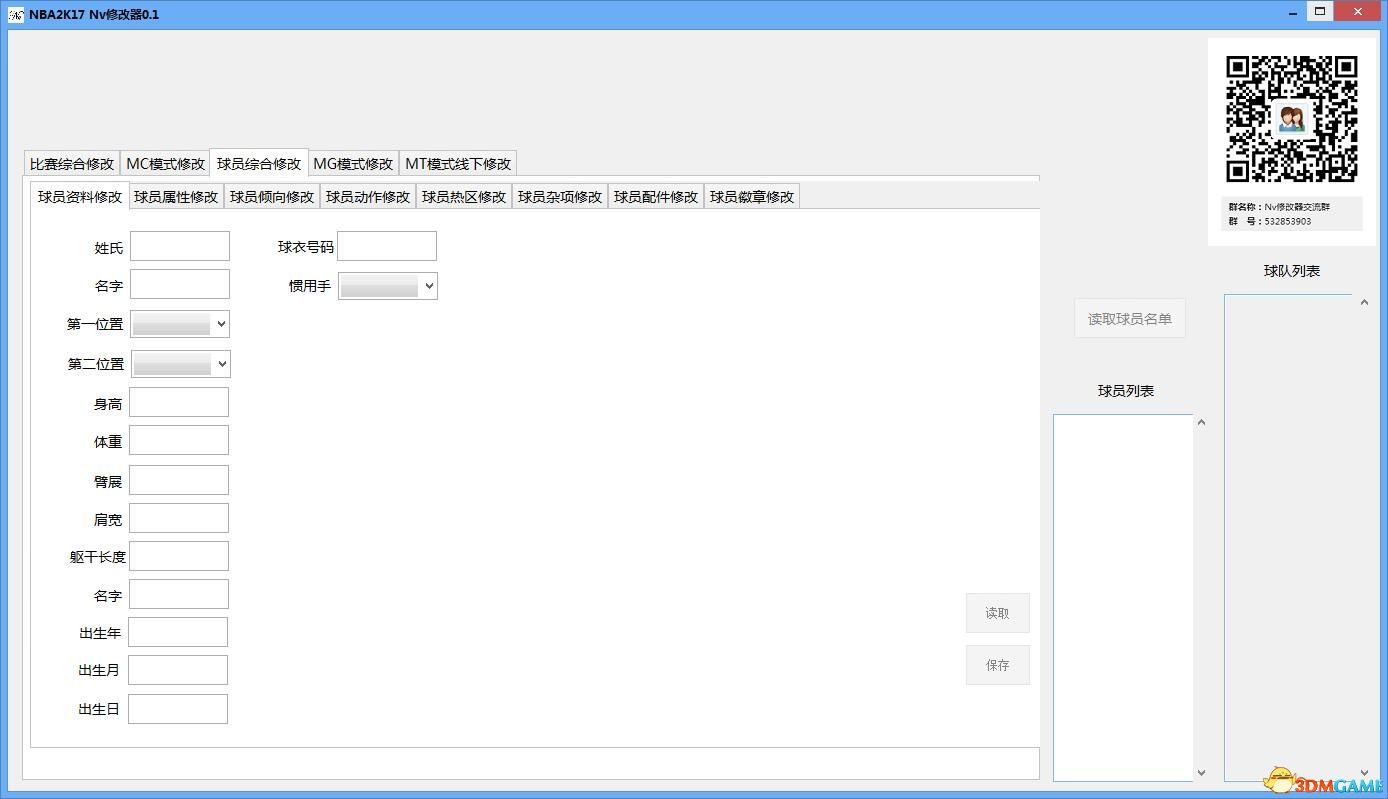Click the 球衣号码 input field
This screenshot has width=1388, height=799.
coord(387,246)
